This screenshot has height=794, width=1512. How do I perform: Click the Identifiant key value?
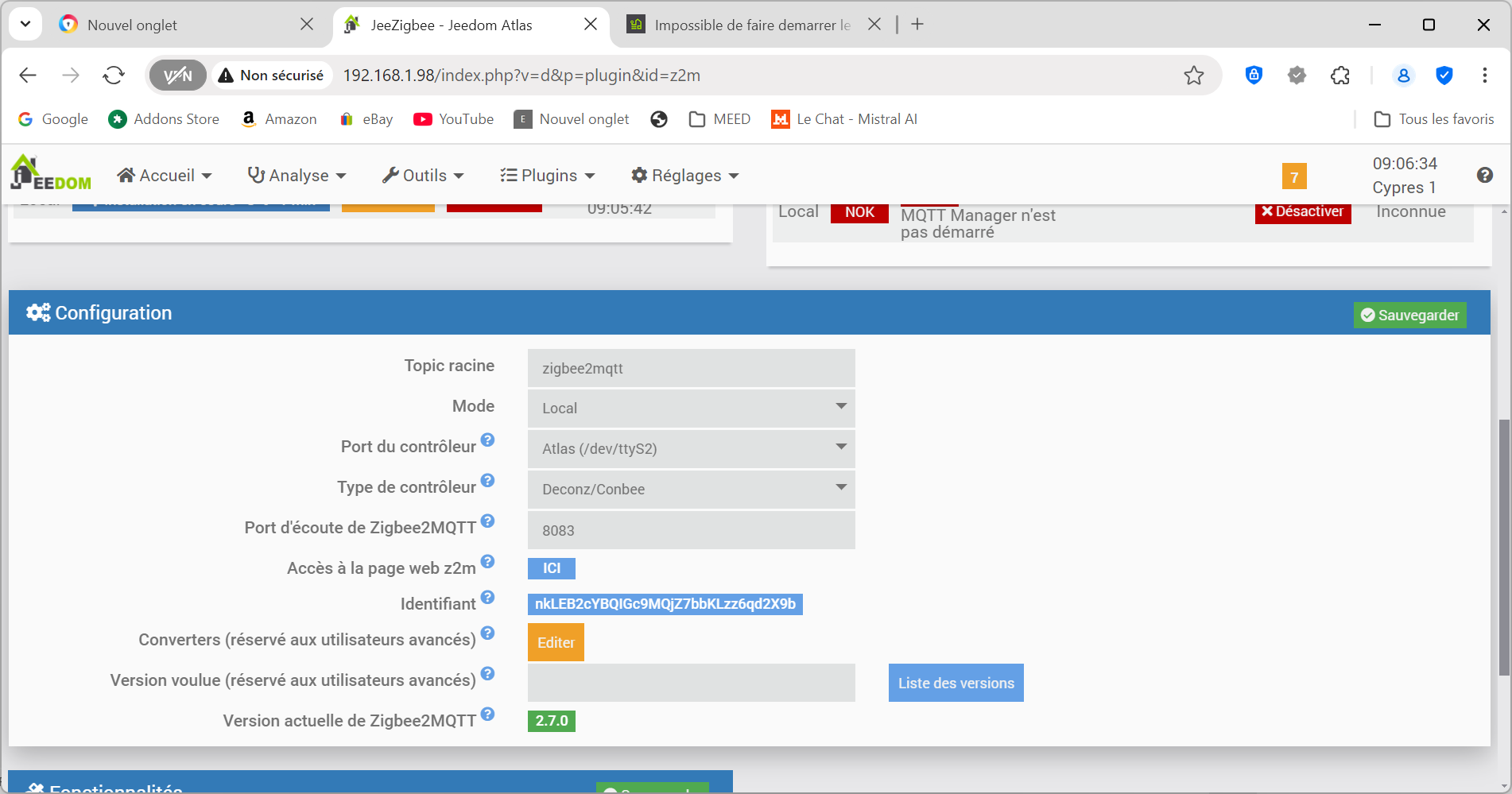coord(665,604)
